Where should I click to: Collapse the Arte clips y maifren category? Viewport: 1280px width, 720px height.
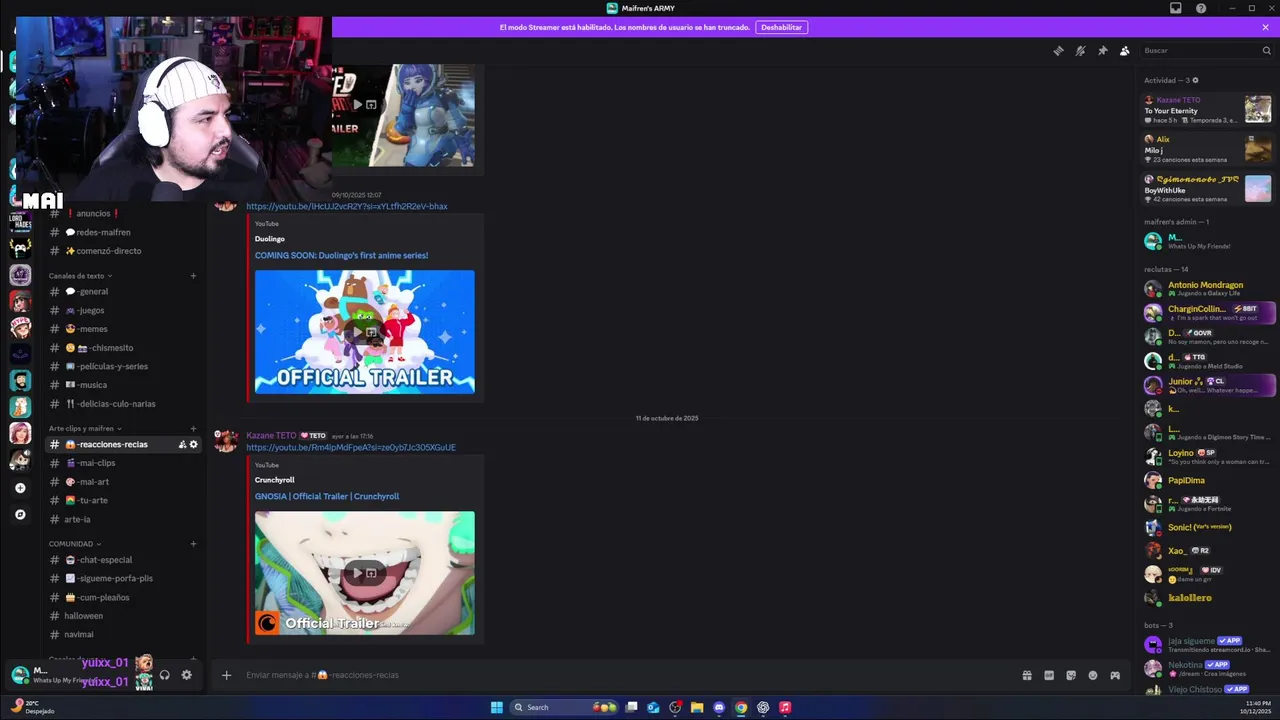pyautogui.click(x=85, y=428)
